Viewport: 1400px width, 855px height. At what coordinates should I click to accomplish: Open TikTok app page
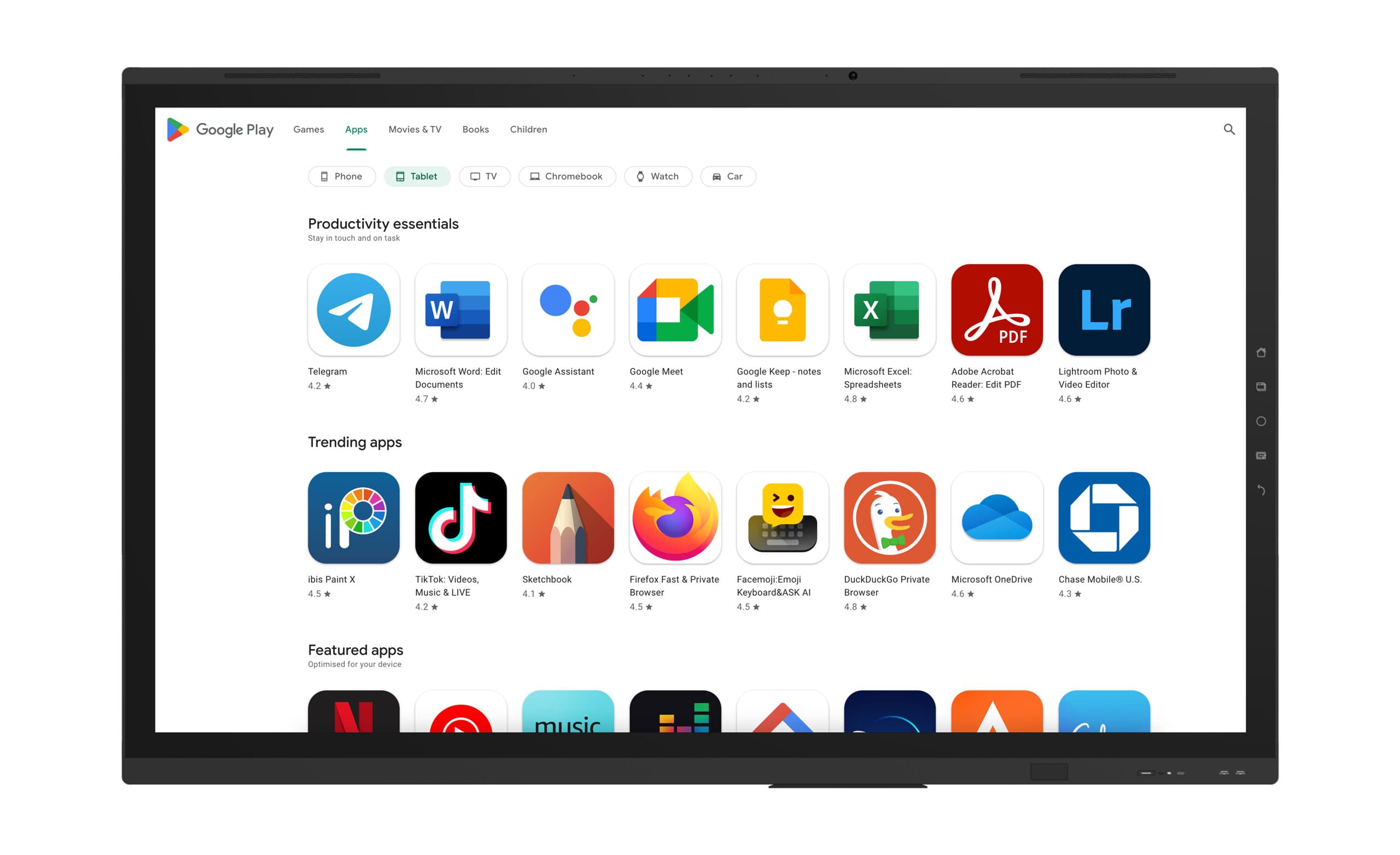click(x=461, y=517)
